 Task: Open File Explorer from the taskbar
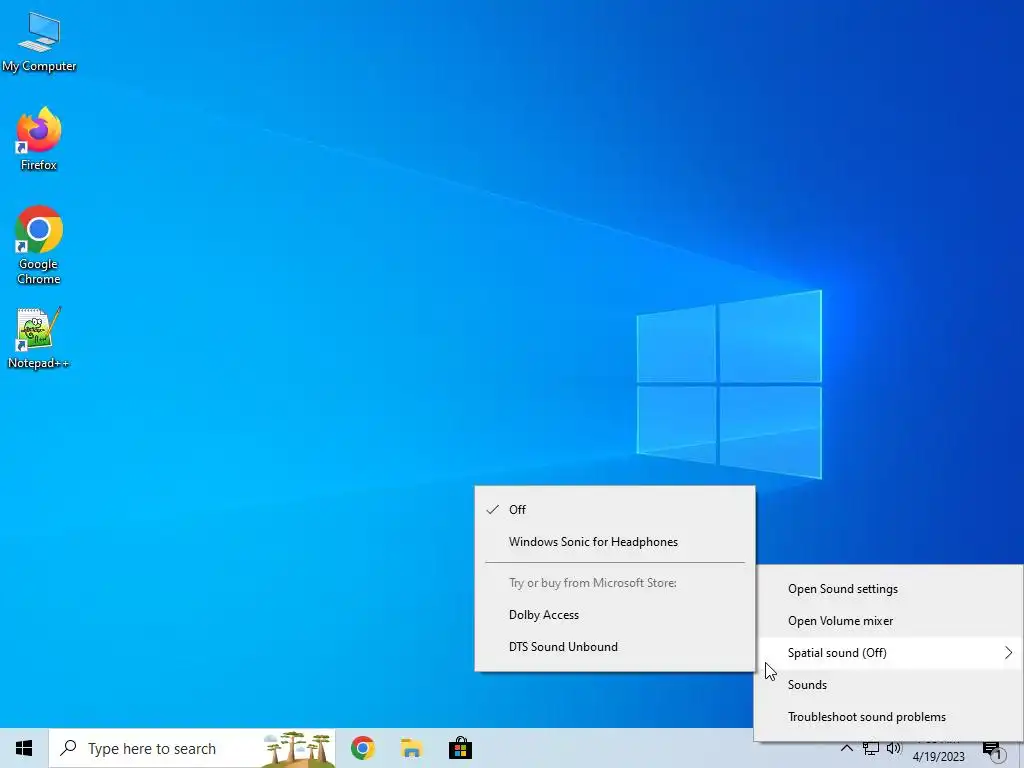pos(411,748)
